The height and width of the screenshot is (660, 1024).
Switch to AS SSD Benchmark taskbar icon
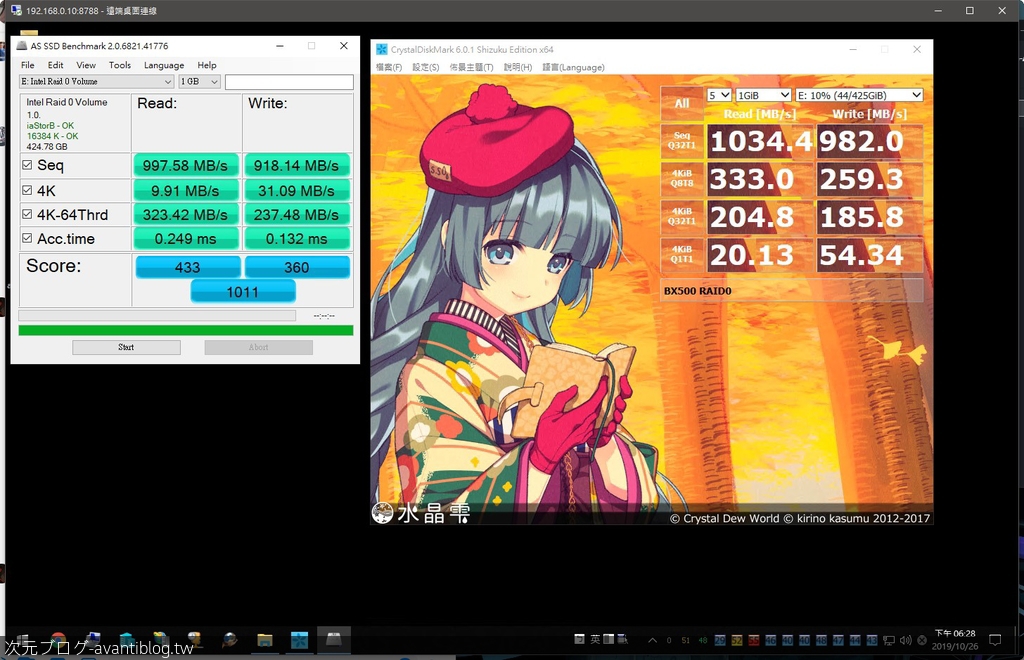tap(334, 639)
